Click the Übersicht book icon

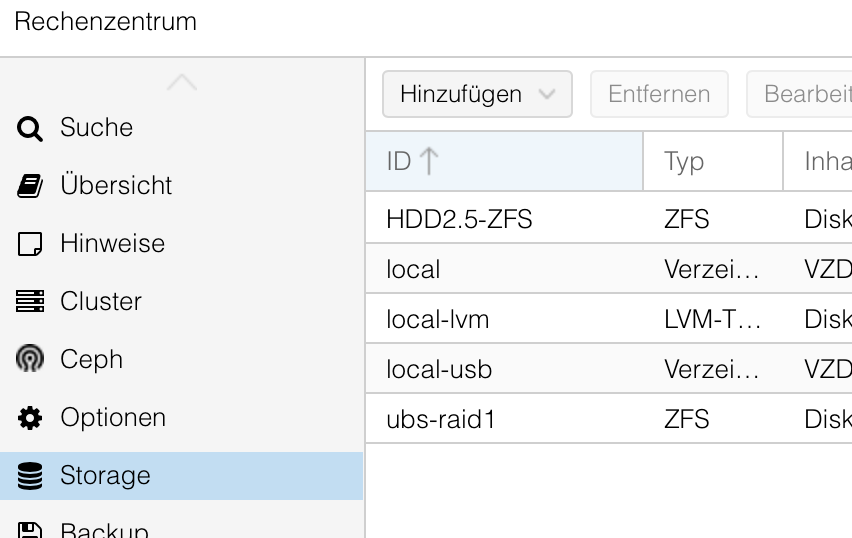click(x=30, y=186)
